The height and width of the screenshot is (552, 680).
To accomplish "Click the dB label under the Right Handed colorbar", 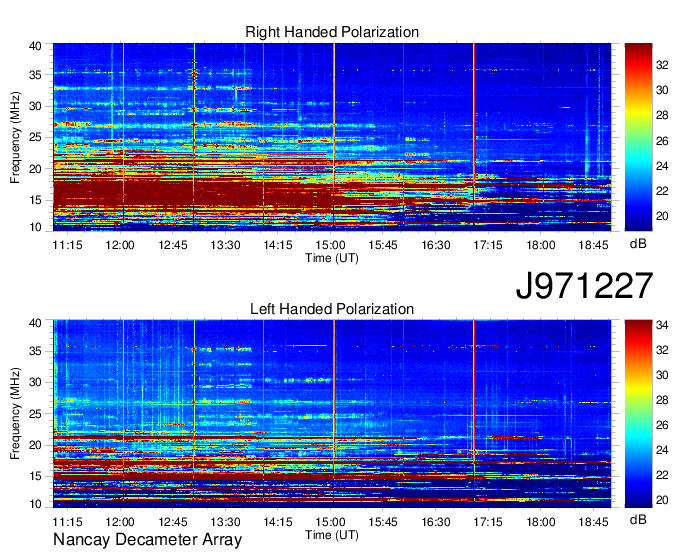I will (638, 244).
